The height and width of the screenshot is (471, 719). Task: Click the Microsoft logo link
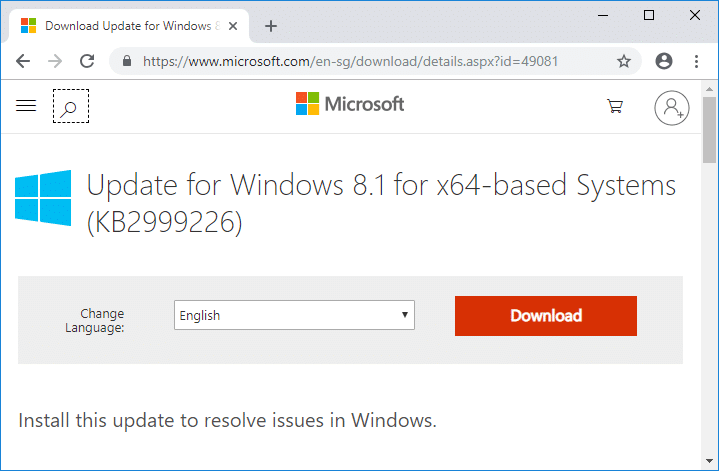pos(350,104)
